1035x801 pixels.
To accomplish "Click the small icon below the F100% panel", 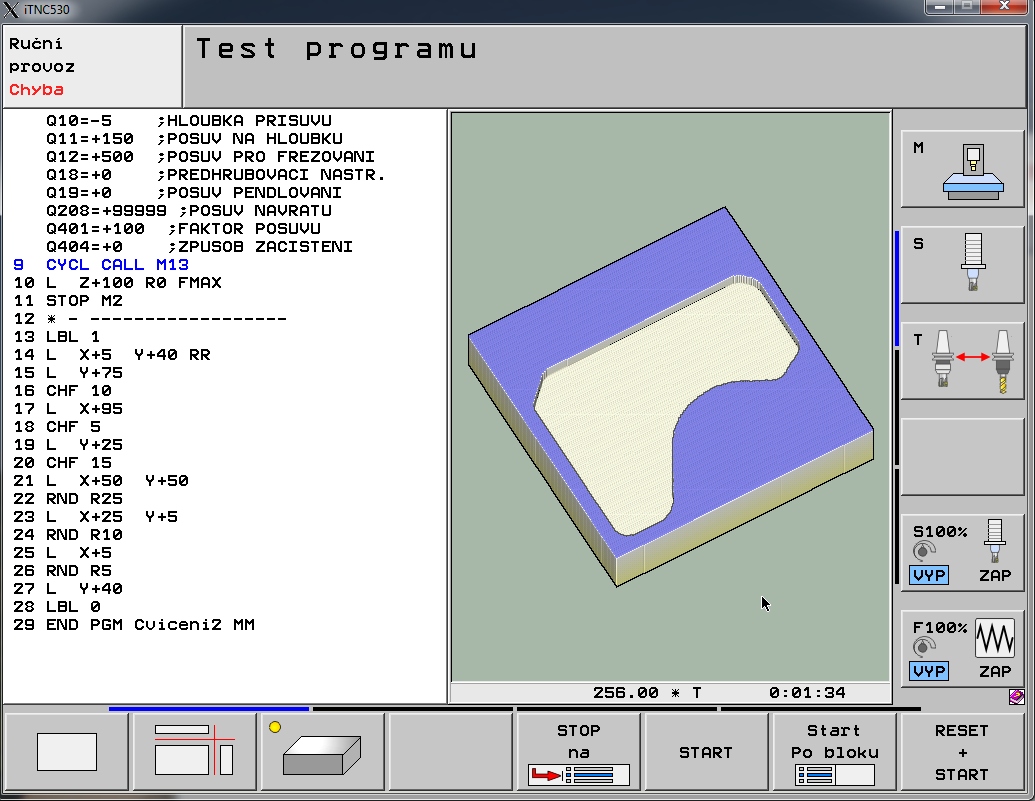I will coord(1016,696).
